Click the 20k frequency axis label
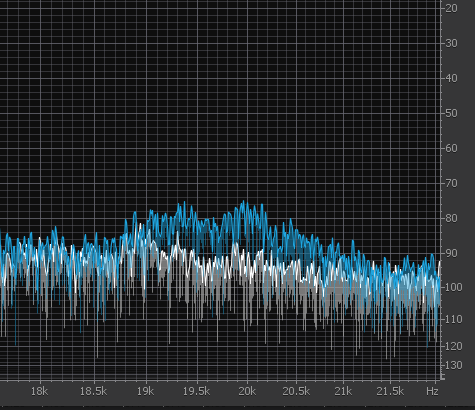This screenshot has height=410, width=475. click(x=247, y=391)
